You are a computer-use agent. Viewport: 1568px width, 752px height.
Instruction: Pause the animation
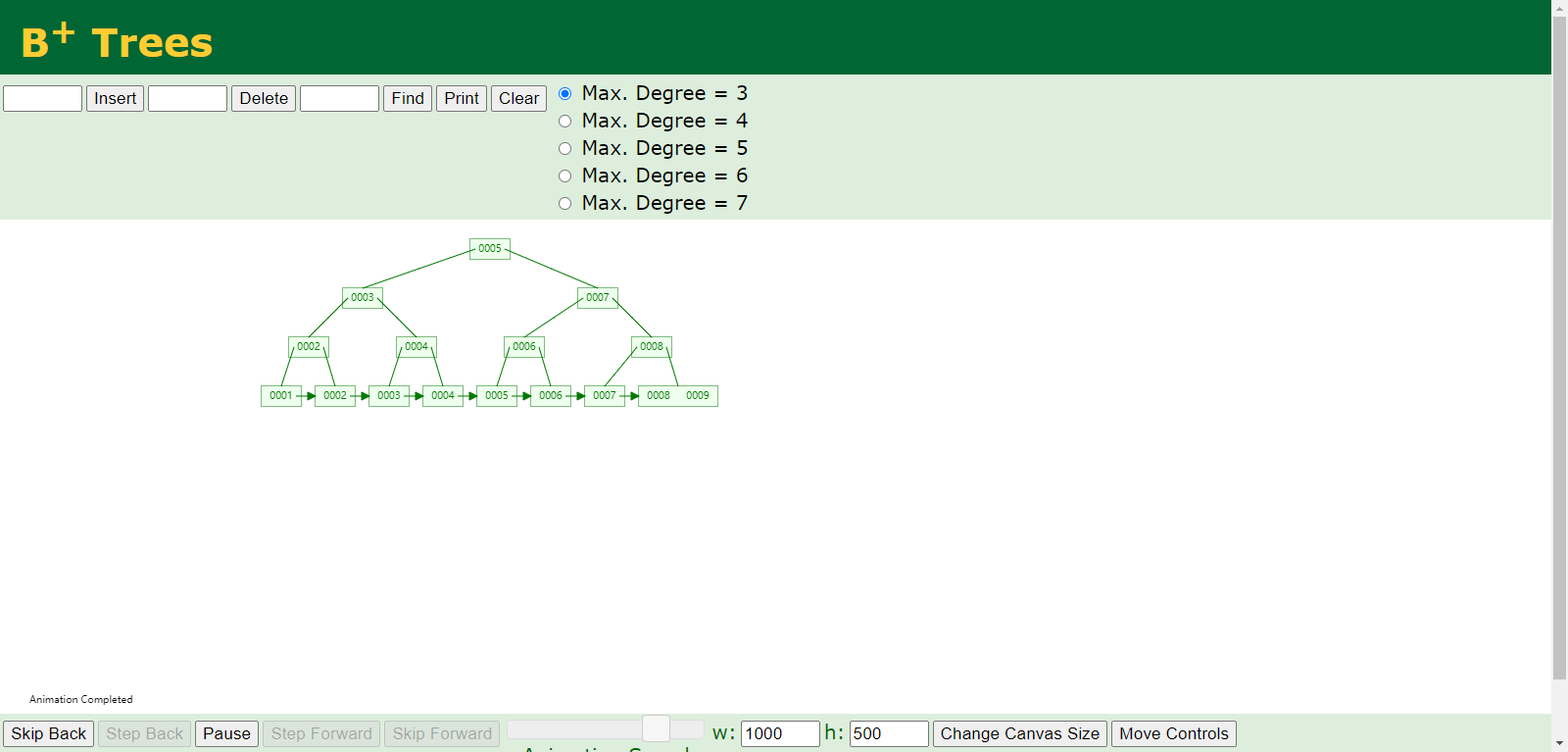226,733
